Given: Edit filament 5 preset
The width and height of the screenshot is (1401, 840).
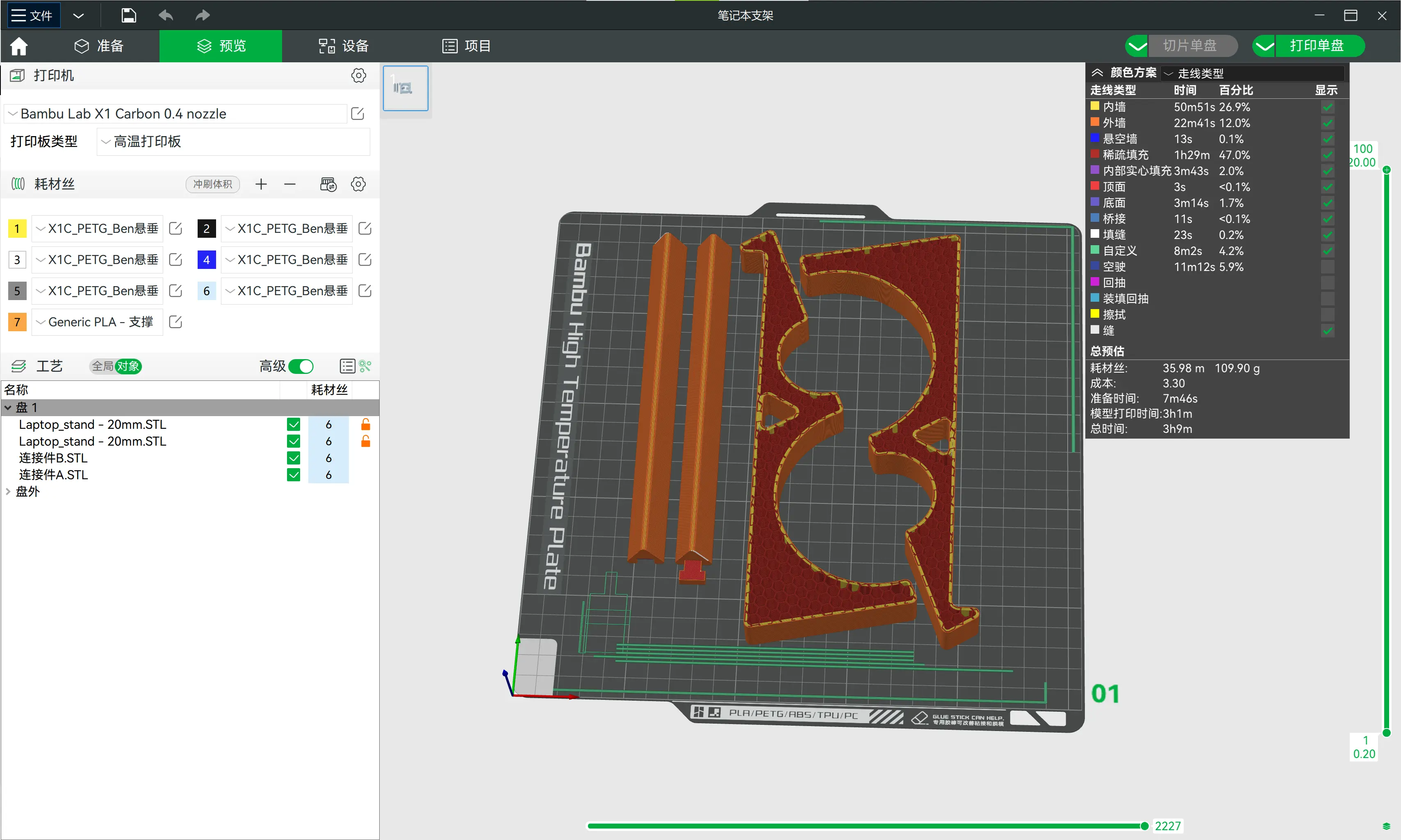Looking at the screenshot, I should tap(175, 290).
